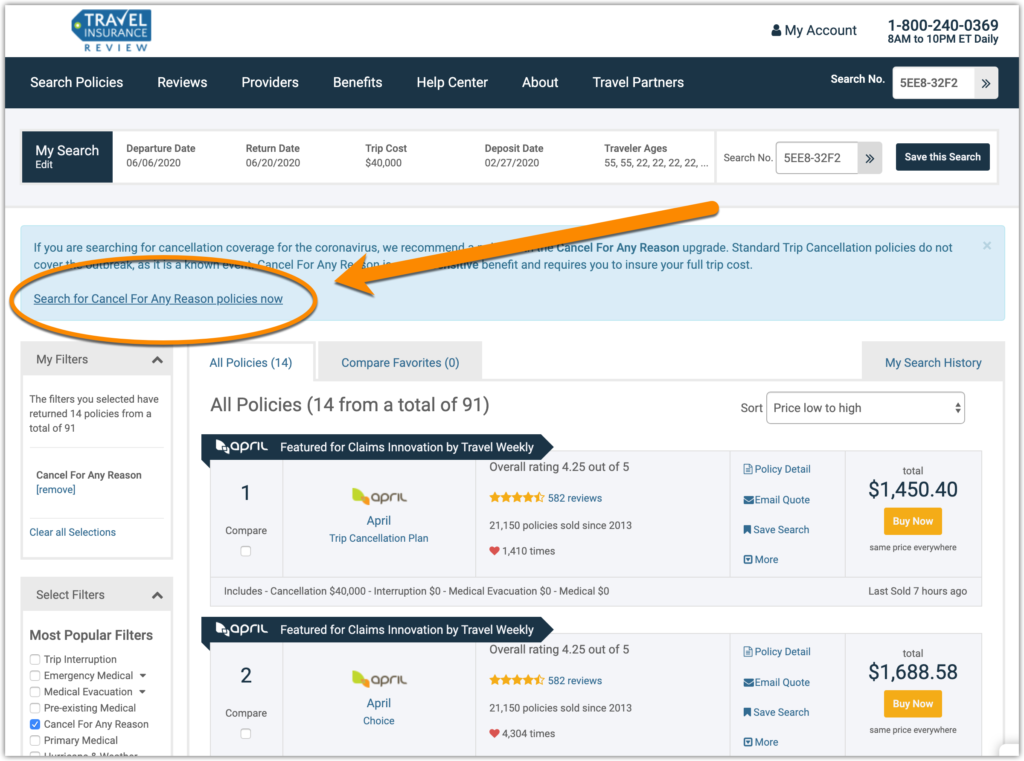The image size is (1024, 761).
Task: Open the Benefits nav item
Action: pyautogui.click(x=357, y=82)
